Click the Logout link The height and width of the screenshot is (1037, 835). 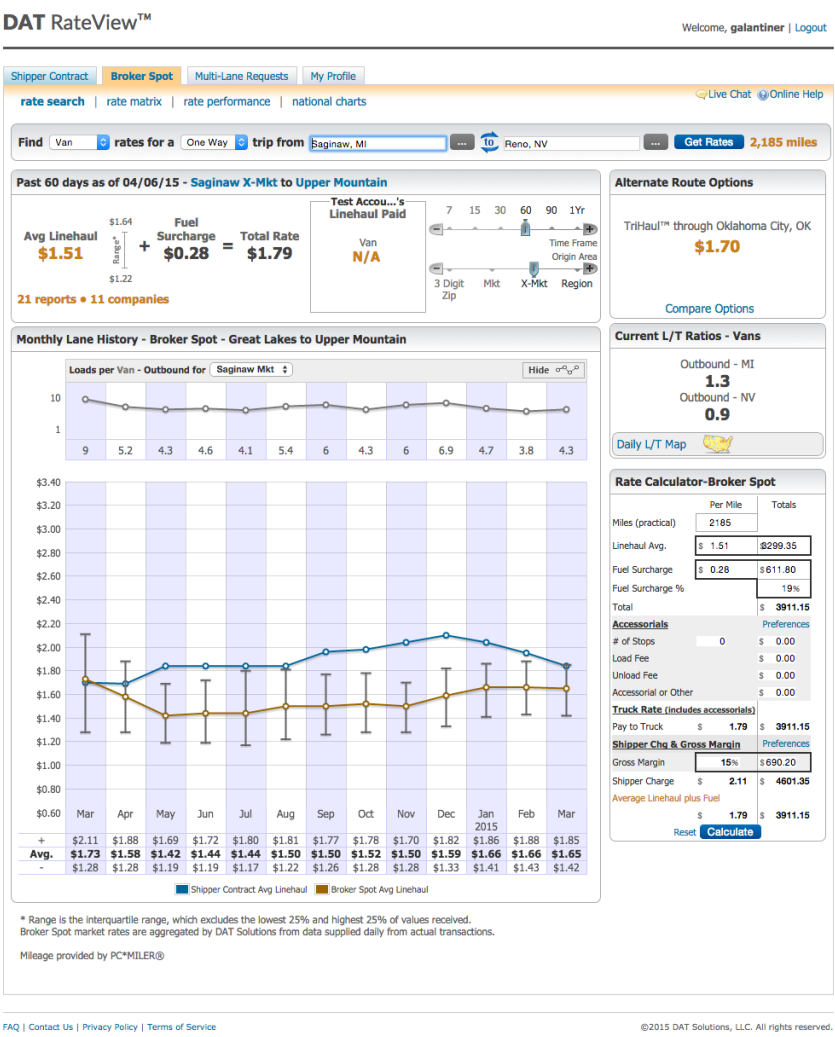(811, 28)
